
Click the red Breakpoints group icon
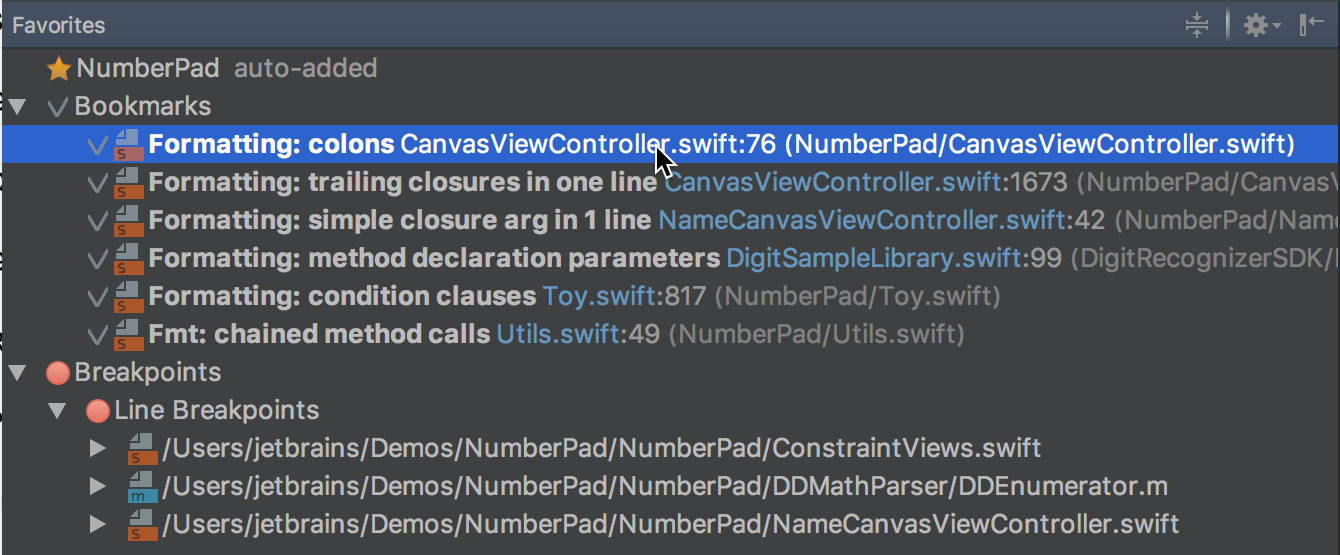tap(58, 373)
